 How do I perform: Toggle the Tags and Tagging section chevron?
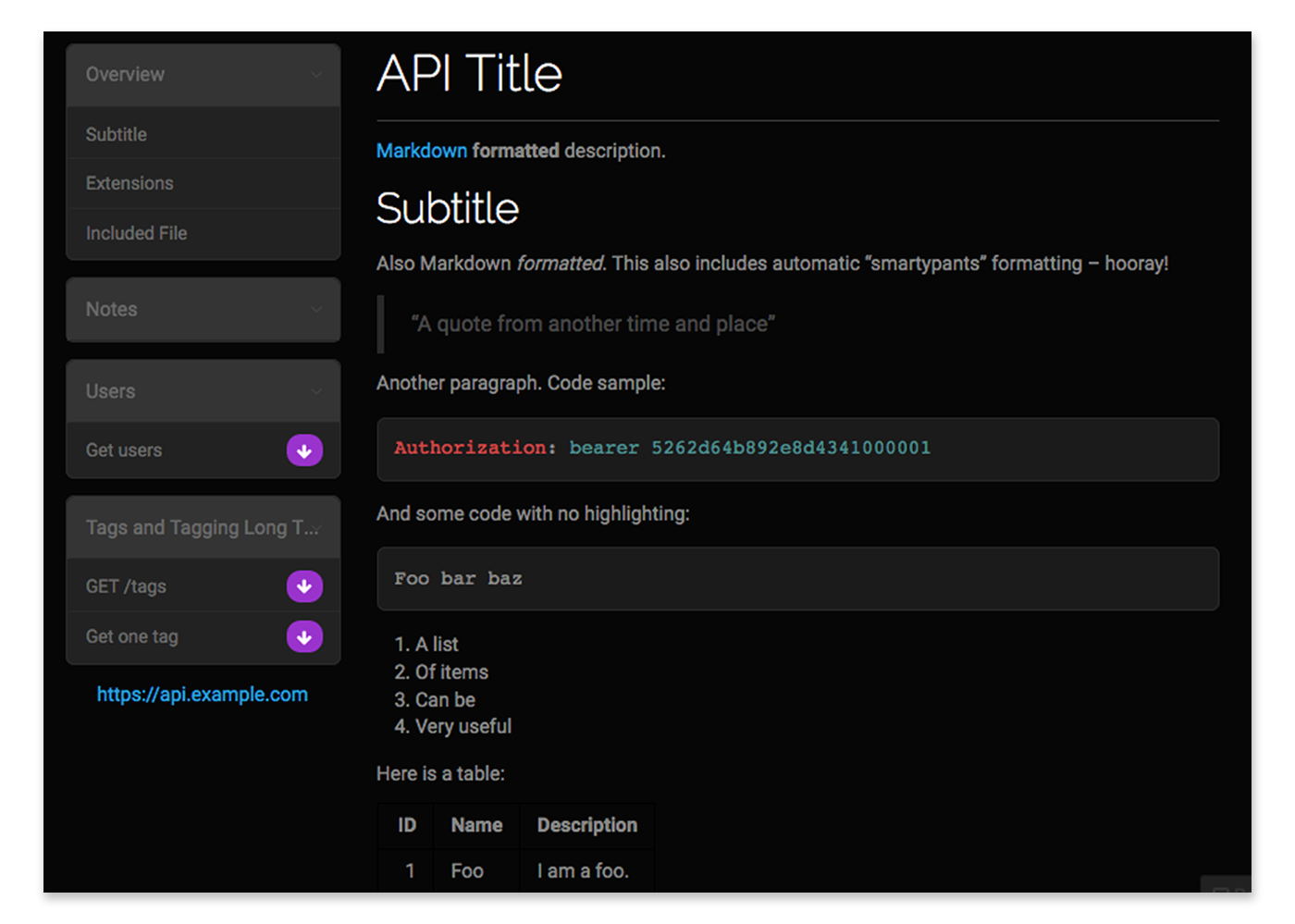click(x=316, y=528)
